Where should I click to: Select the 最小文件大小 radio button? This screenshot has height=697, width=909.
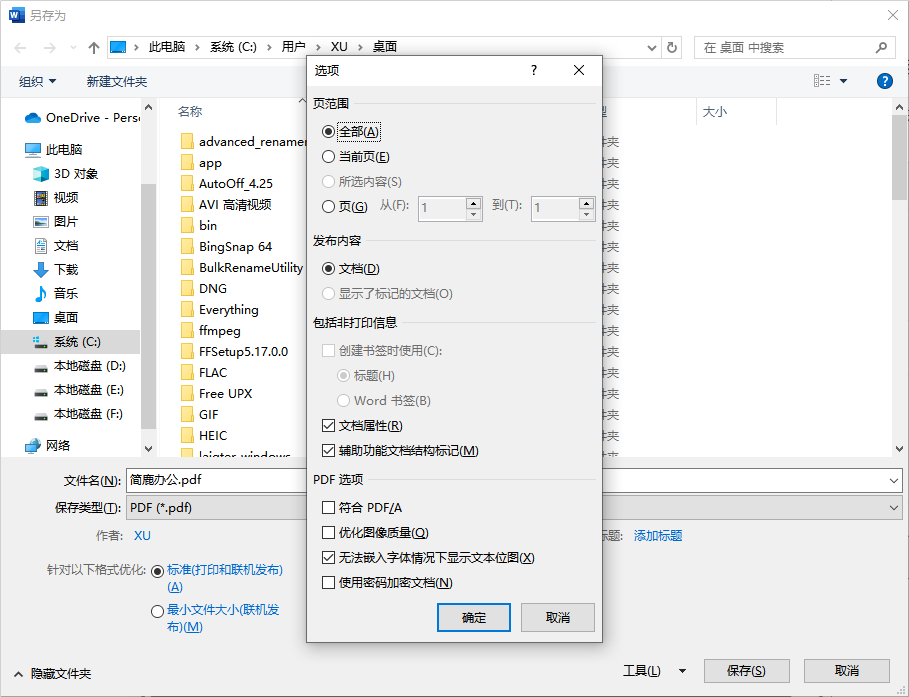pyautogui.click(x=158, y=611)
